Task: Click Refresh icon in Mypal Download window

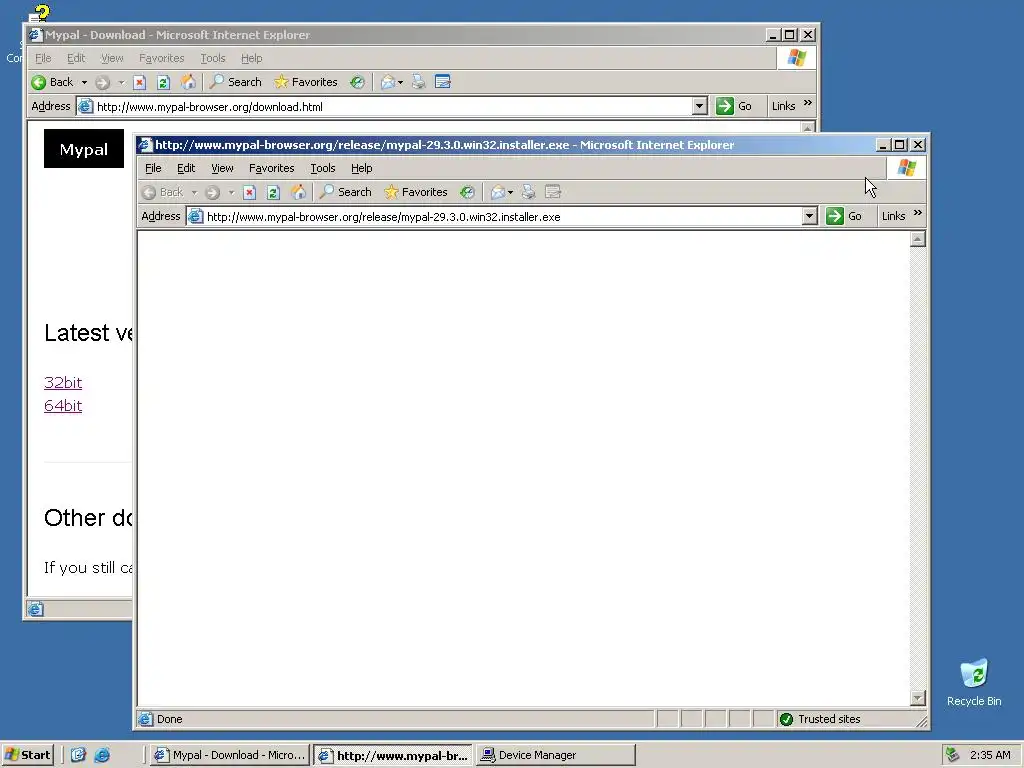Action: (163, 82)
